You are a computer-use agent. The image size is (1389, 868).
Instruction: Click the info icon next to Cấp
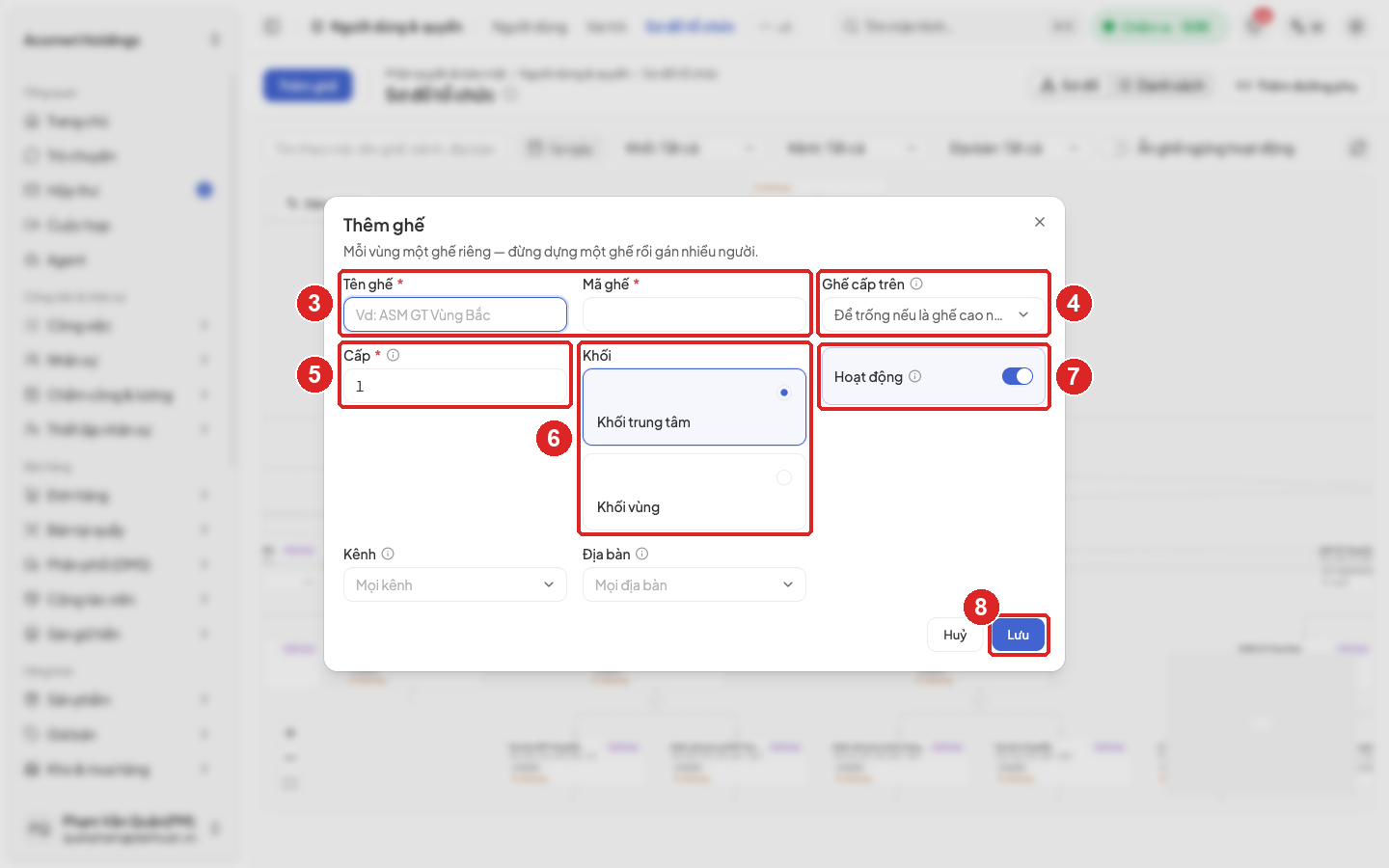click(393, 355)
